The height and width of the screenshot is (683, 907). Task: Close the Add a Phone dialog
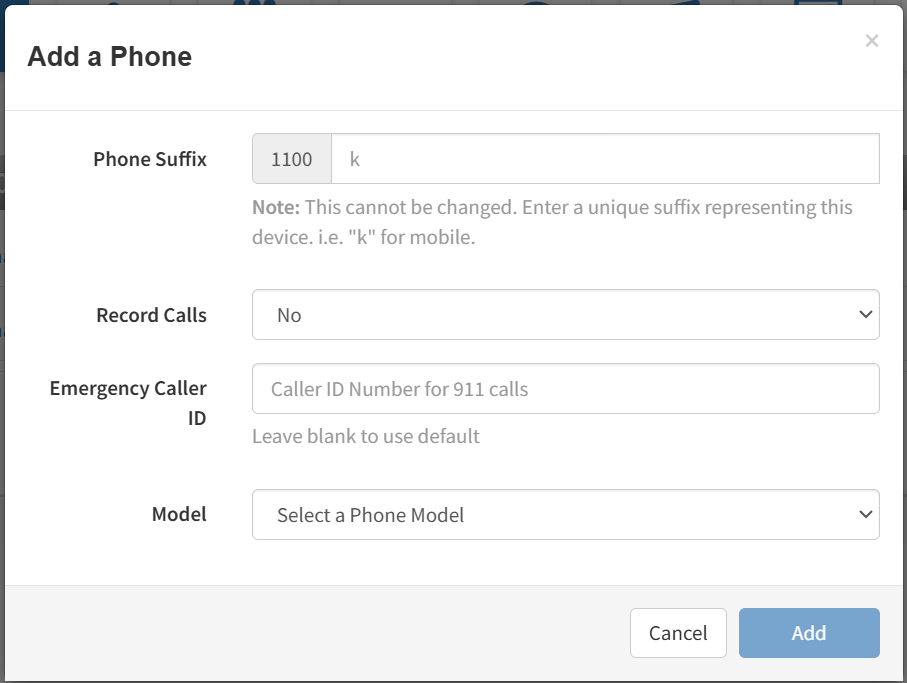coord(872,41)
